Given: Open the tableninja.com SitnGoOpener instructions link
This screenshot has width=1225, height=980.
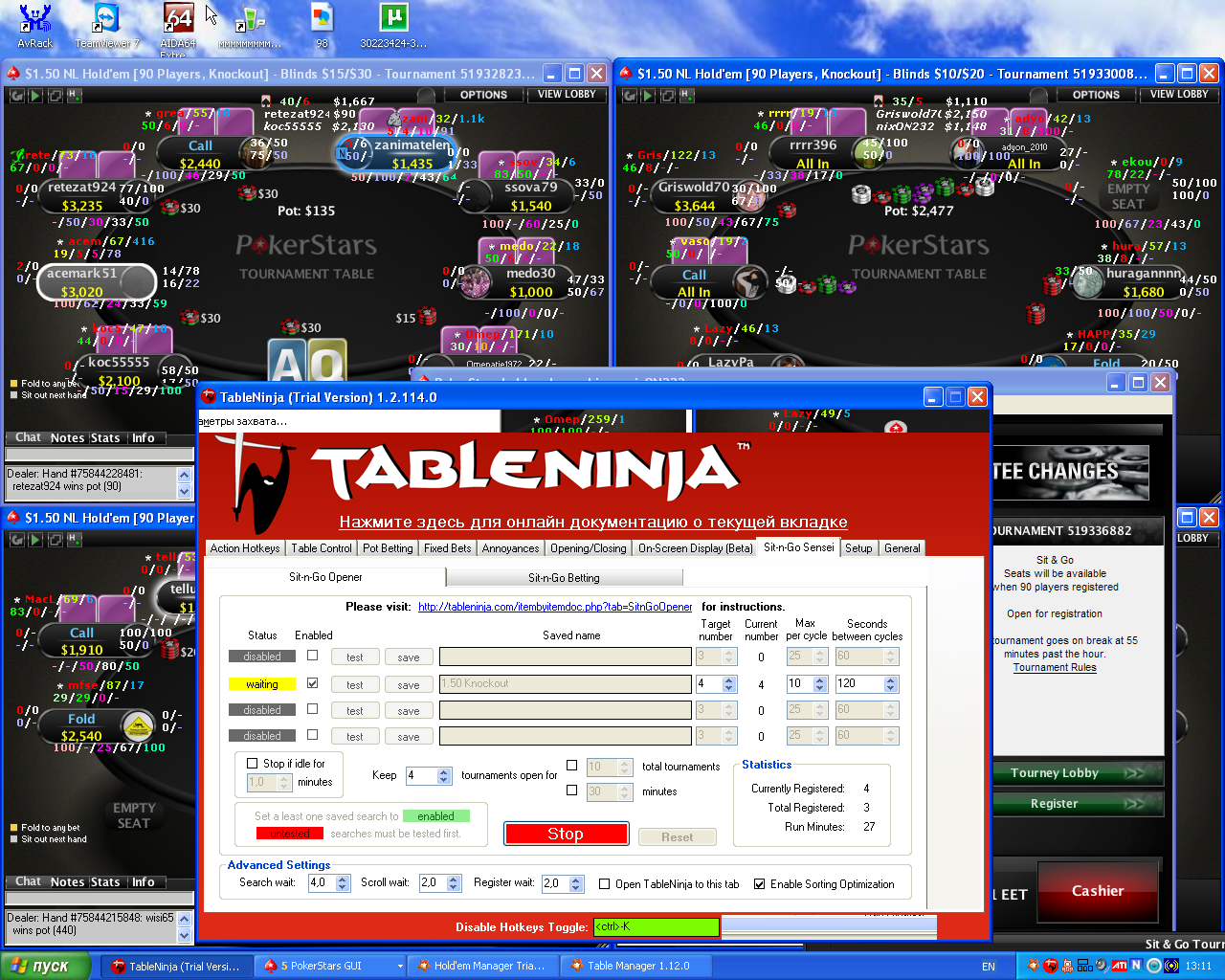Looking at the screenshot, I should 555,607.
